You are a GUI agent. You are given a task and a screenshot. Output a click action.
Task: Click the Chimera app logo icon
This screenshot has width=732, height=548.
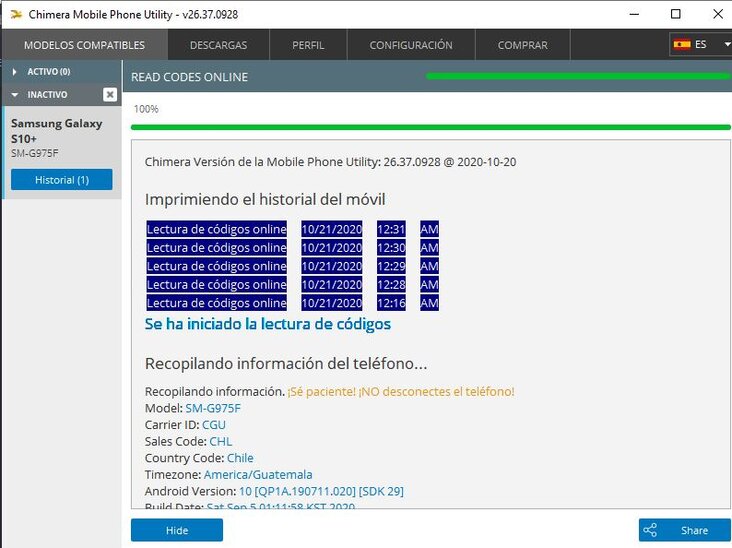tap(16, 14)
